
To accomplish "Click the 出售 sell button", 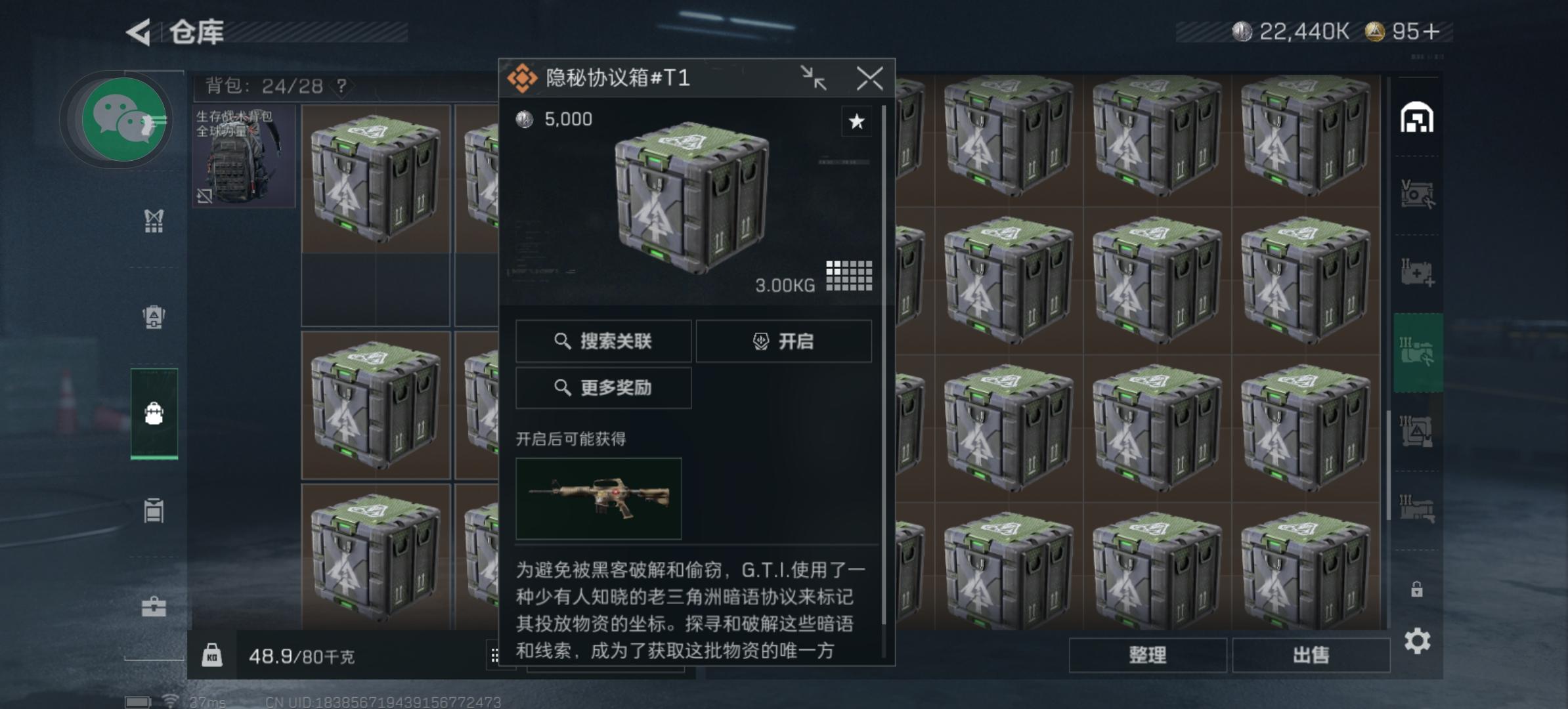I will tap(1311, 655).
